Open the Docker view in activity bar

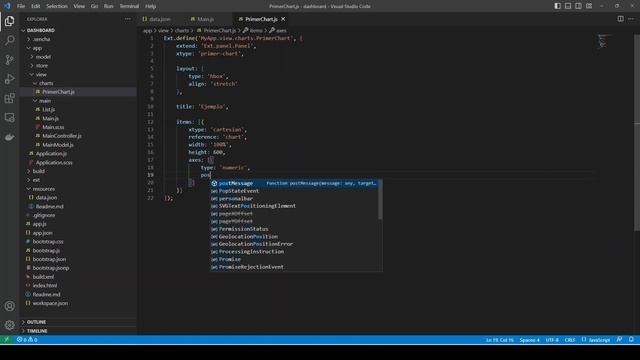click(9, 137)
